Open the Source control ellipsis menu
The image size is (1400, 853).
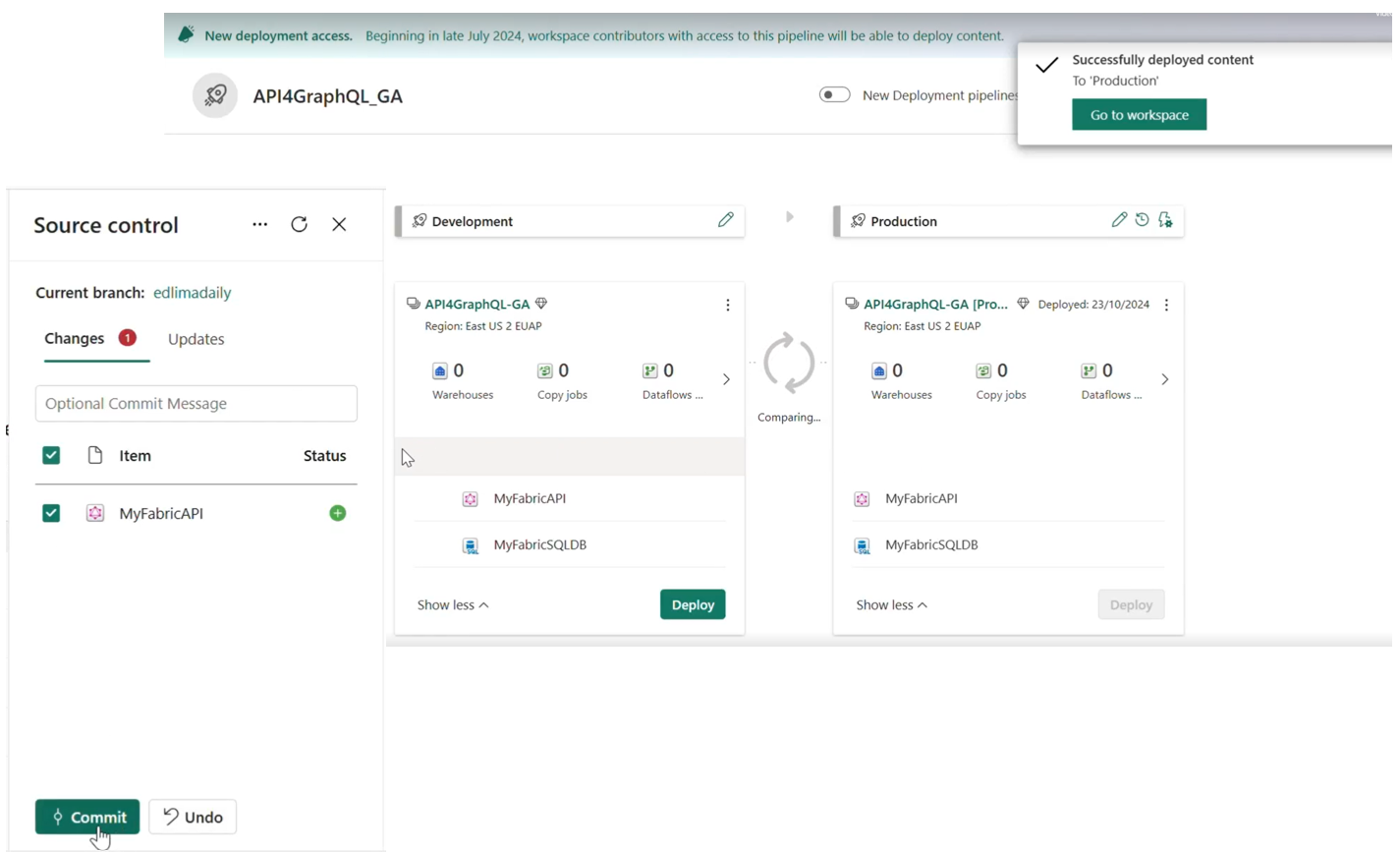pos(259,224)
